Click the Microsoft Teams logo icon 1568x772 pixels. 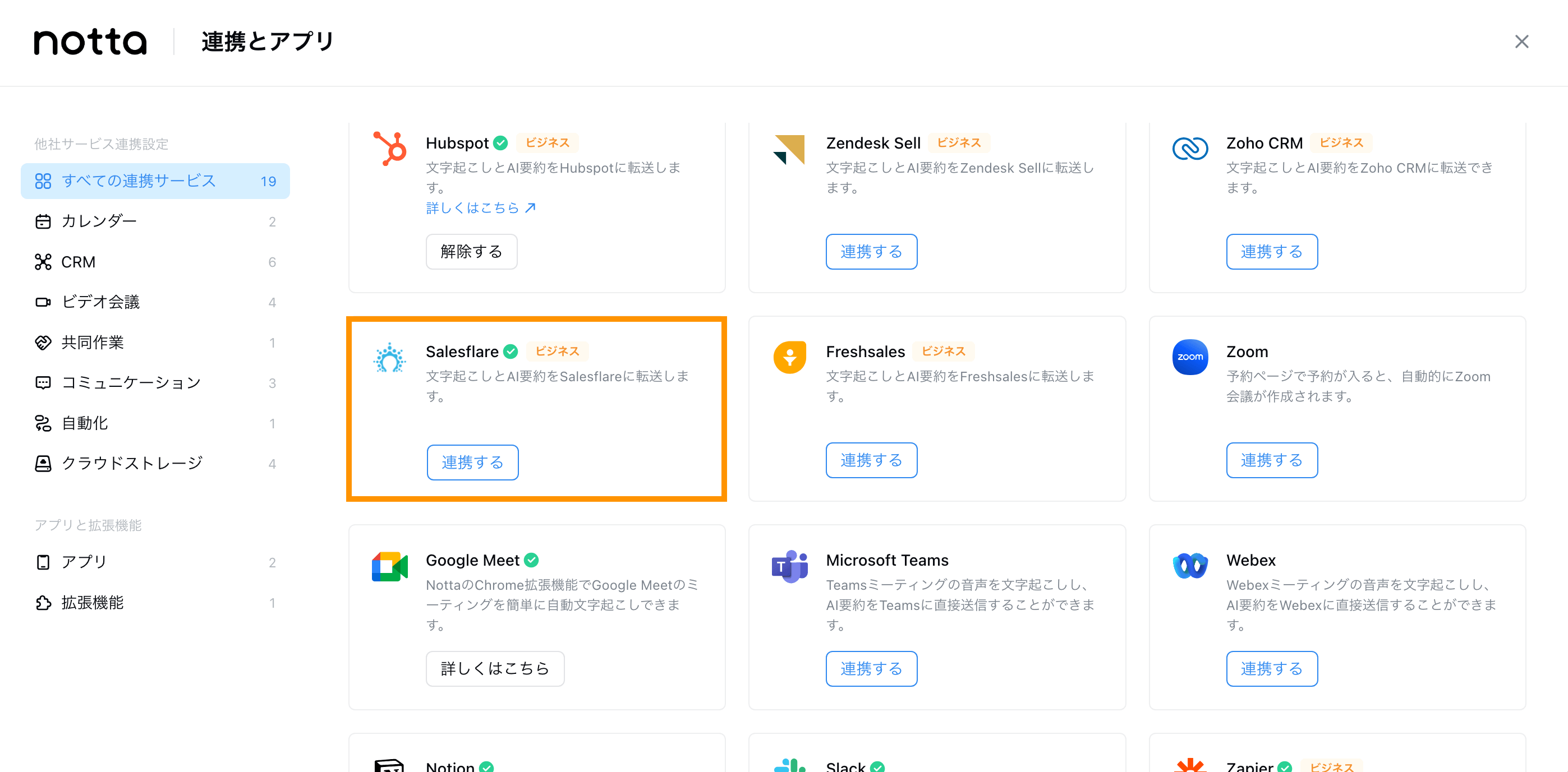tap(789, 566)
